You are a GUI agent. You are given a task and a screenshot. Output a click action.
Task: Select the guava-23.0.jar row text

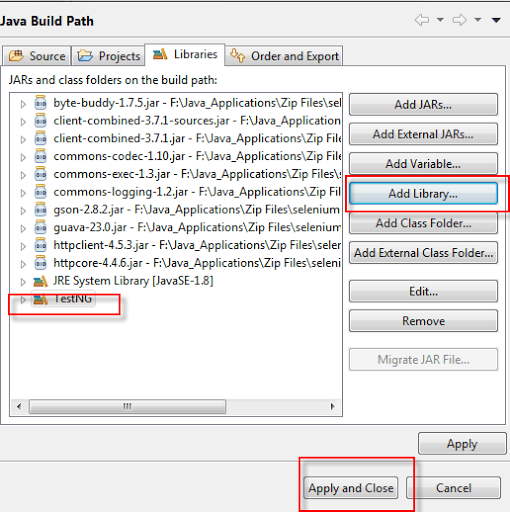(x=197, y=227)
